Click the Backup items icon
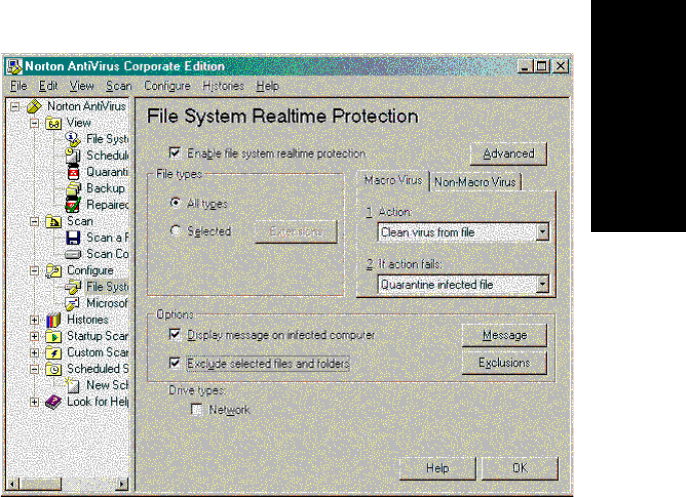 tap(74, 189)
